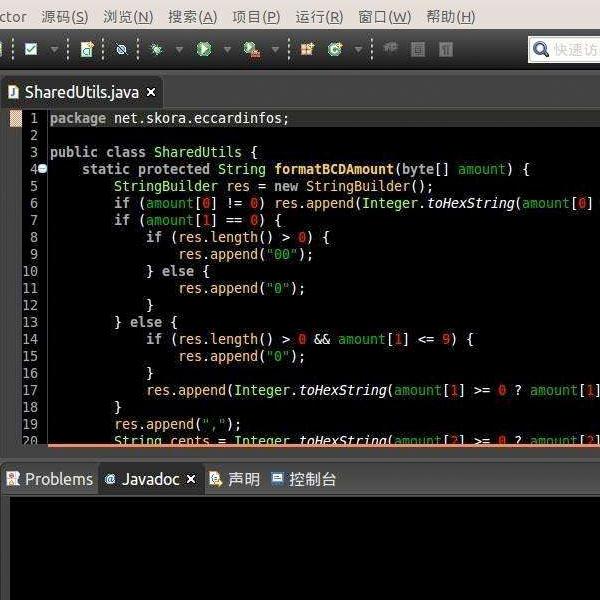Click 'net.skora.eccardinfos' package name text

197,119
